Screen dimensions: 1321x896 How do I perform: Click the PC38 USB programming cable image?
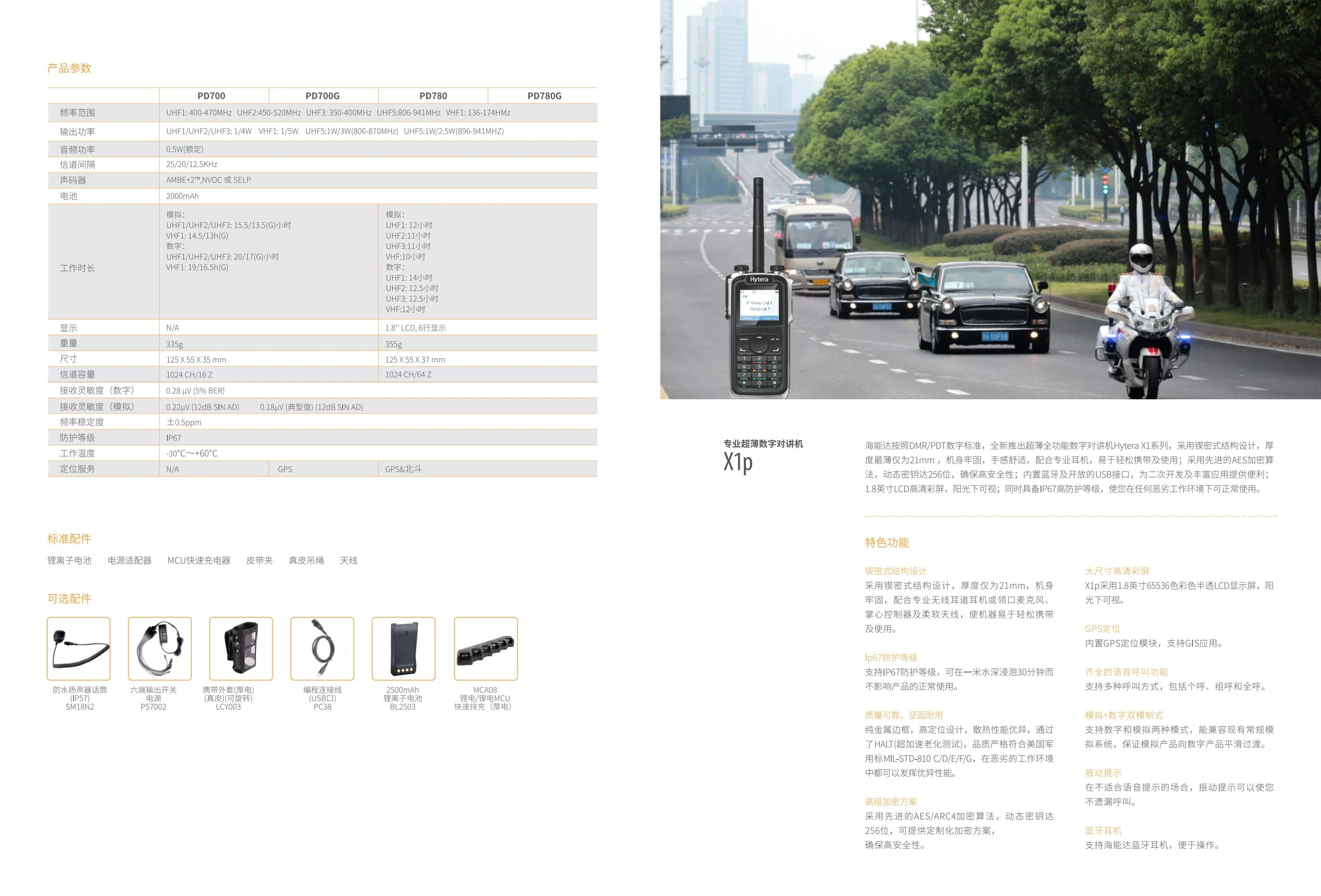[x=322, y=648]
